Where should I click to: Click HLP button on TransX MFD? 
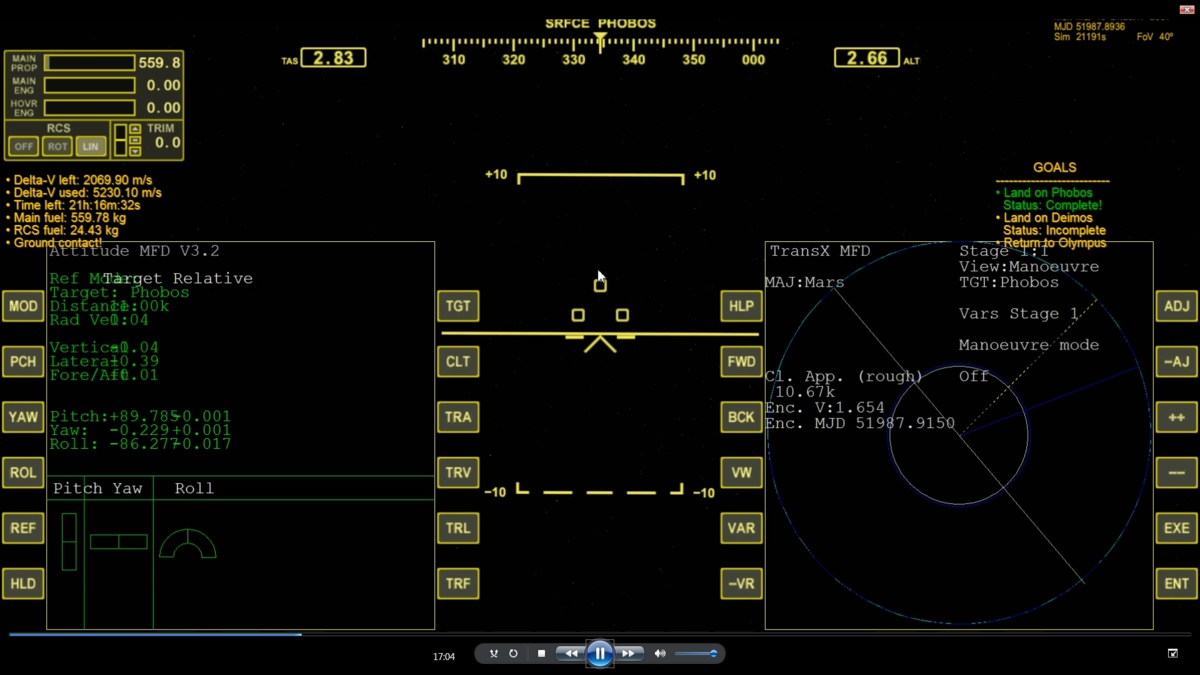click(x=741, y=306)
